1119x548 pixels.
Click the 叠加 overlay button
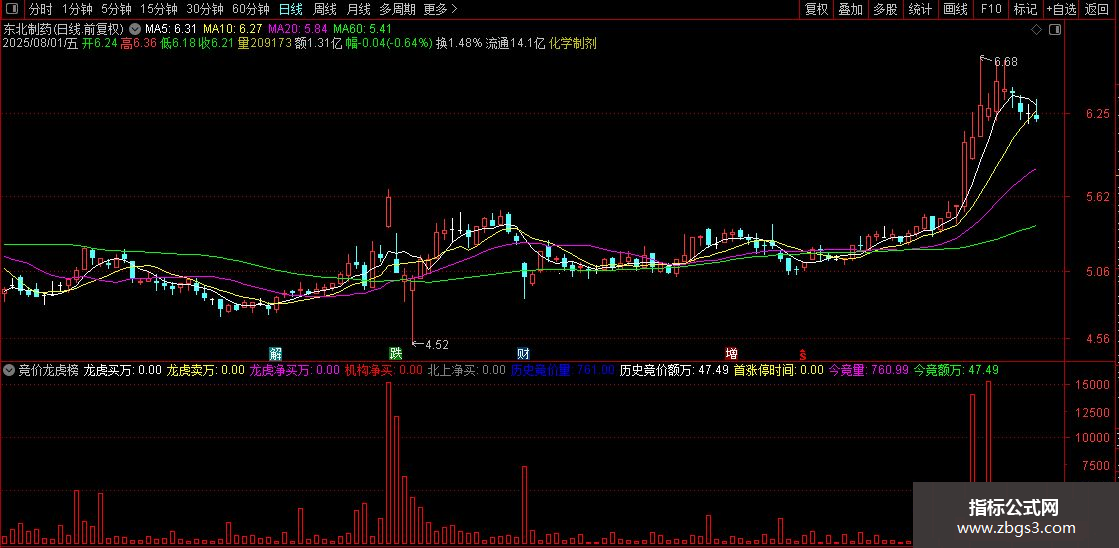point(851,9)
